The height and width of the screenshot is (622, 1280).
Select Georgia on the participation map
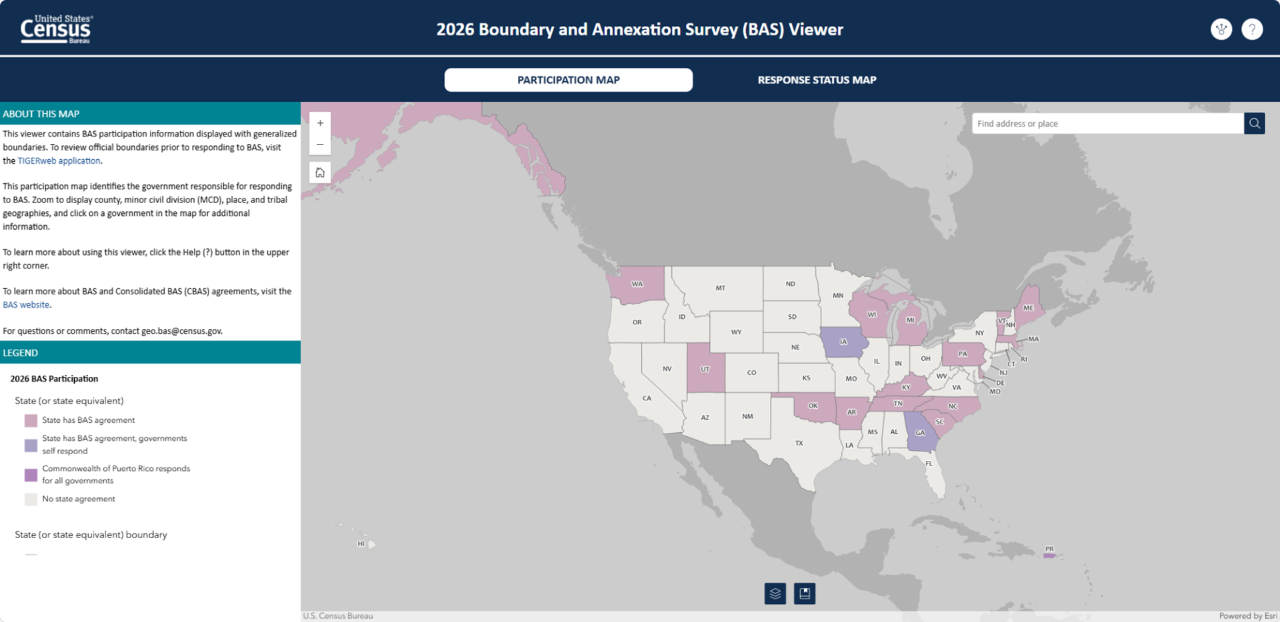tap(919, 432)
